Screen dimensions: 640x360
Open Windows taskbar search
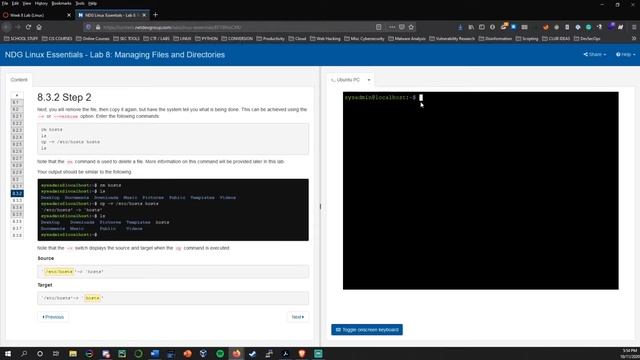pos(24,353)
